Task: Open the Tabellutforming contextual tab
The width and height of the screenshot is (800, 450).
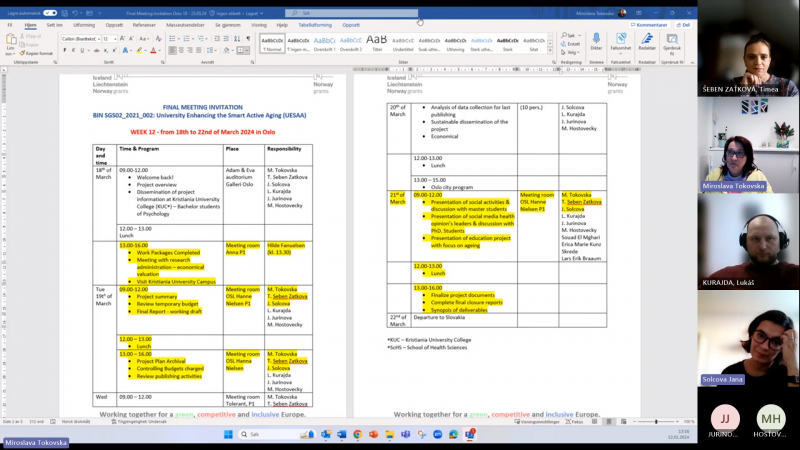Action: [x=315, y=24]
